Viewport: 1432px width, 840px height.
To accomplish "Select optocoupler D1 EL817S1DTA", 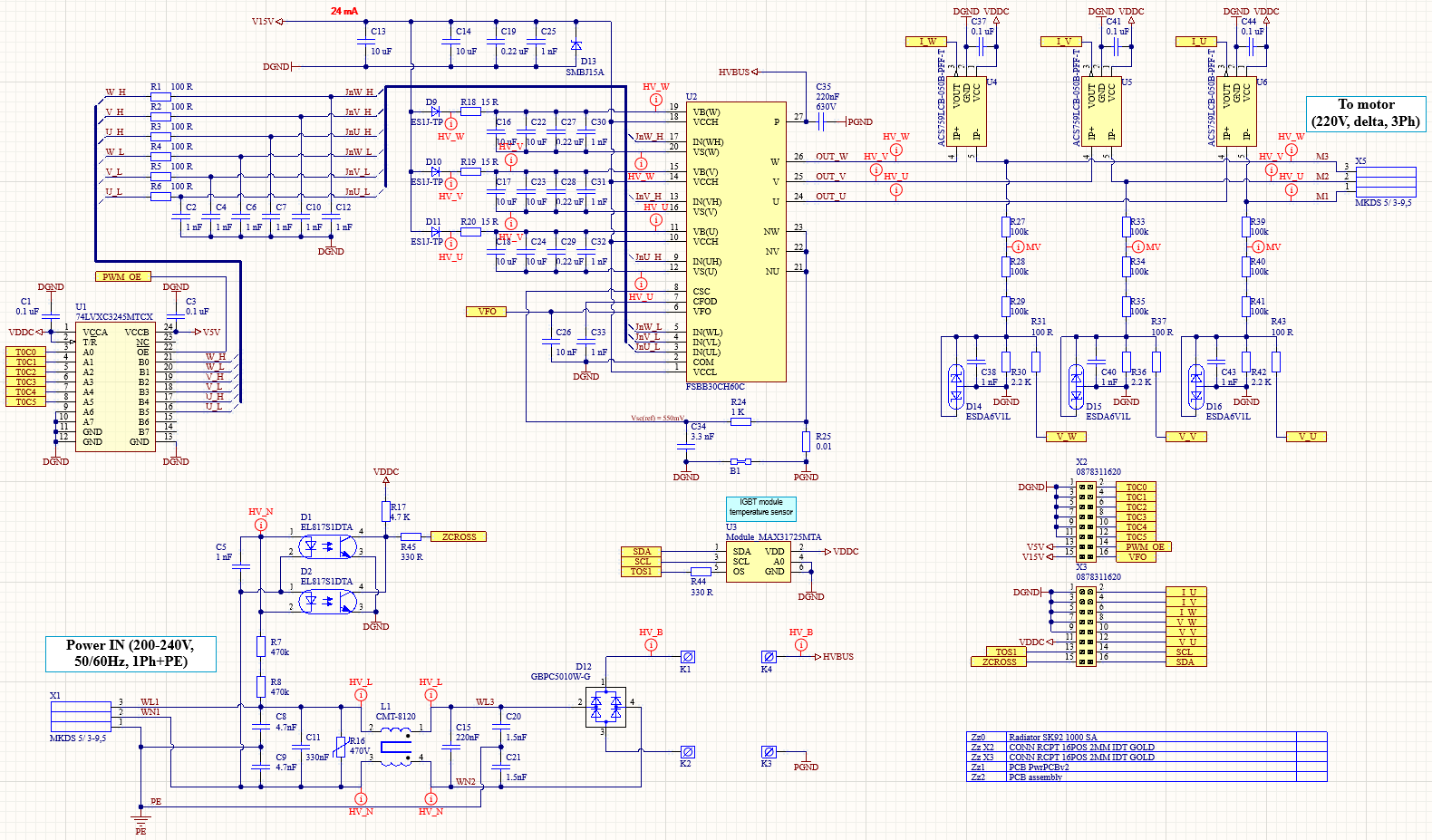I will [329, 546].
